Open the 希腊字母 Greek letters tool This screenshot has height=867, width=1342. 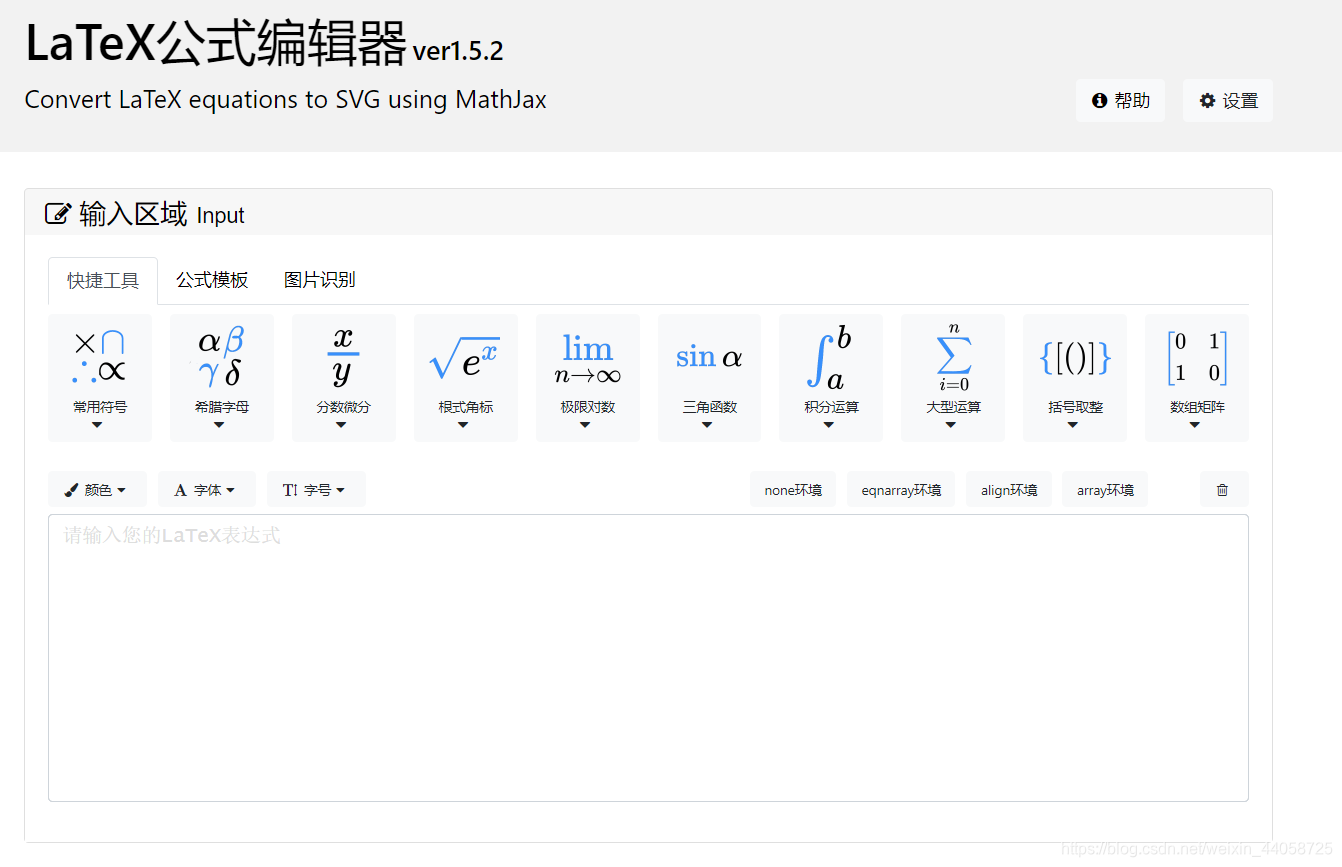coord(222,378)
